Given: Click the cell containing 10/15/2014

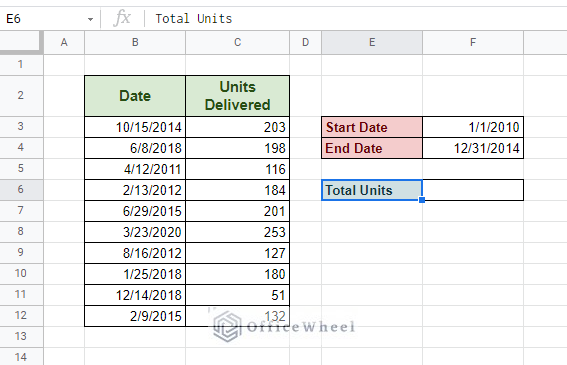Looking at the screenshot, I should pos(135,127).
